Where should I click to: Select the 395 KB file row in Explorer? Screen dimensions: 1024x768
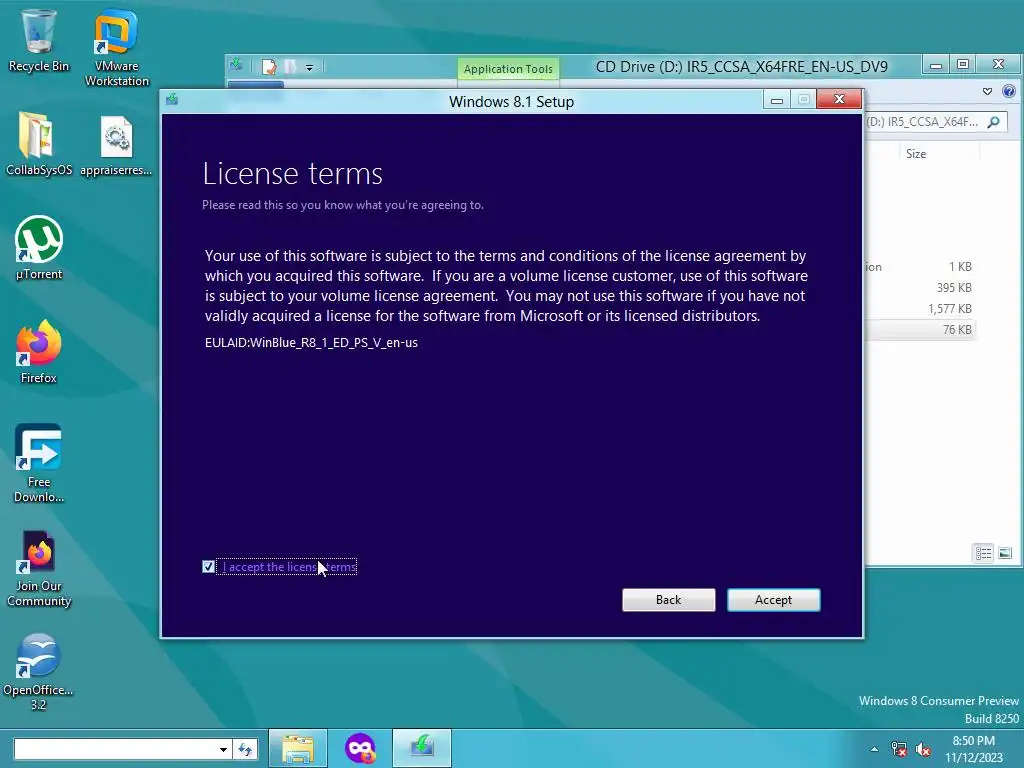click(x=921, y=288)
